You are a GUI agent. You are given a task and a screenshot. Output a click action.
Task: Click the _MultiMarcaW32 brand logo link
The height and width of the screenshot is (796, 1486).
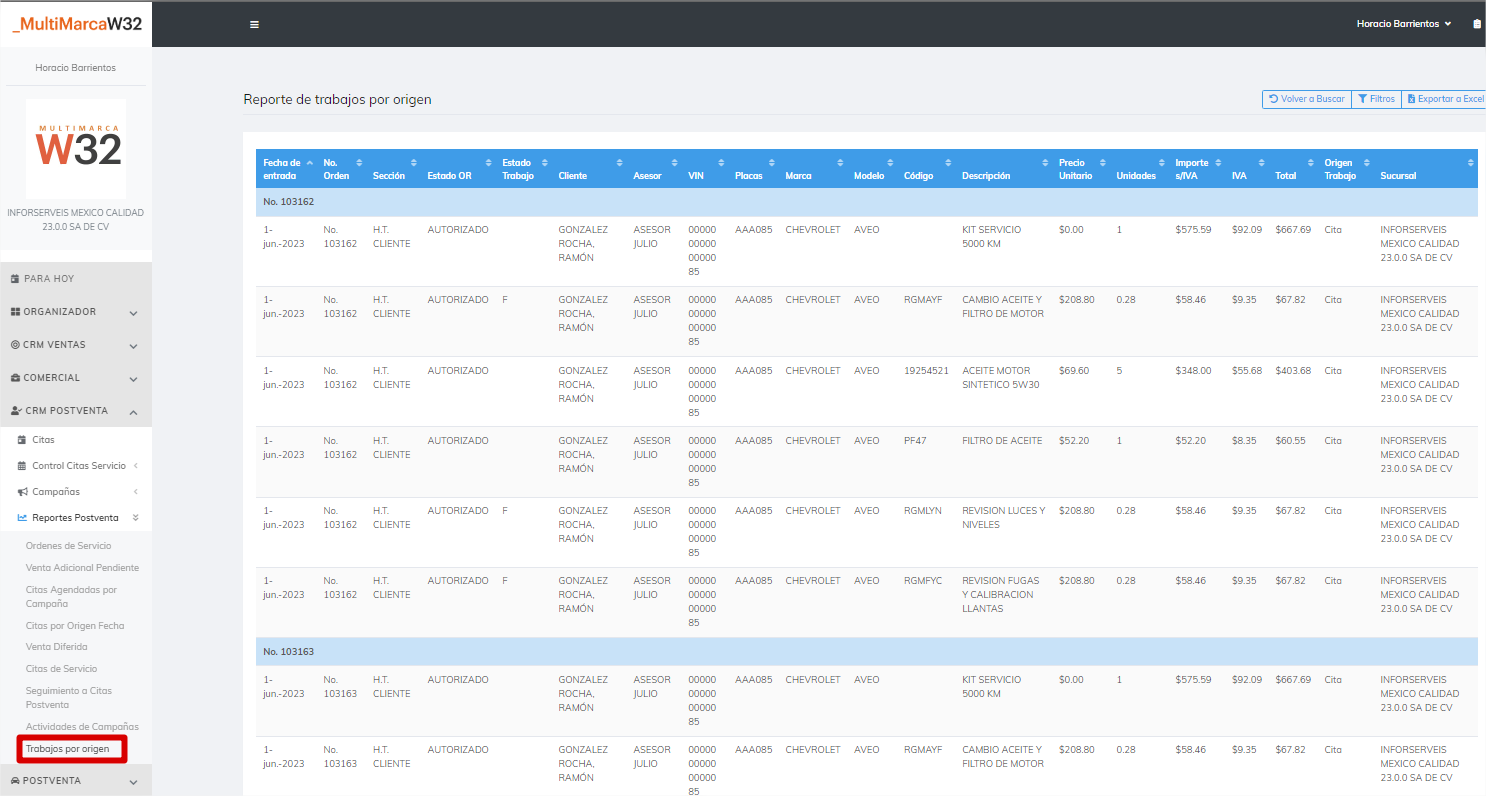pos(76,24)
